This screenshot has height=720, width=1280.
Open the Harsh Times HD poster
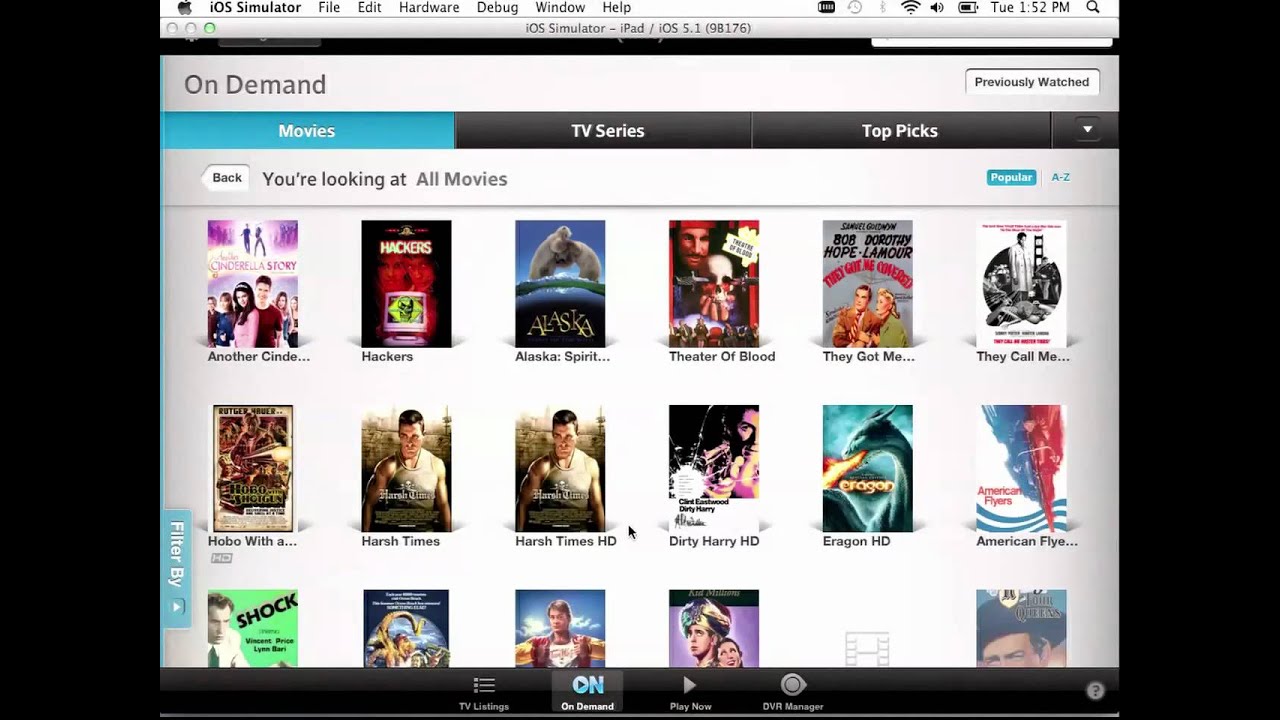[560, 468]
